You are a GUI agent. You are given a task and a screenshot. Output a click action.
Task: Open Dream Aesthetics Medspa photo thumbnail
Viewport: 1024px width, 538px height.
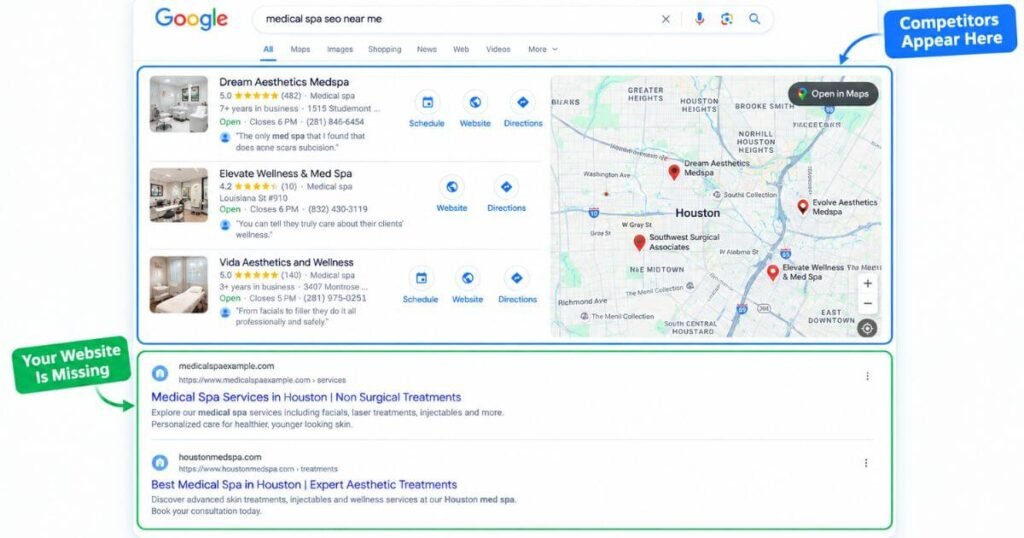(x=179, y=104)
